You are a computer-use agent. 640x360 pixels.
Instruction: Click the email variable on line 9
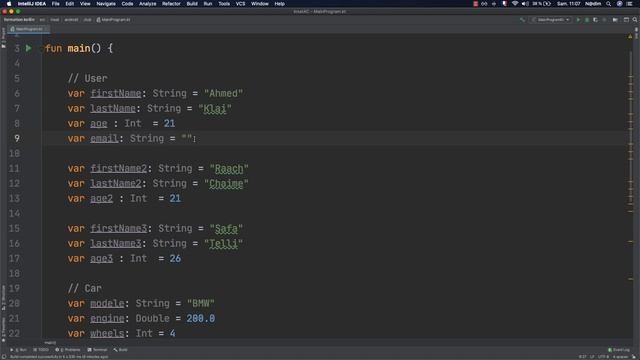[104, 138]
